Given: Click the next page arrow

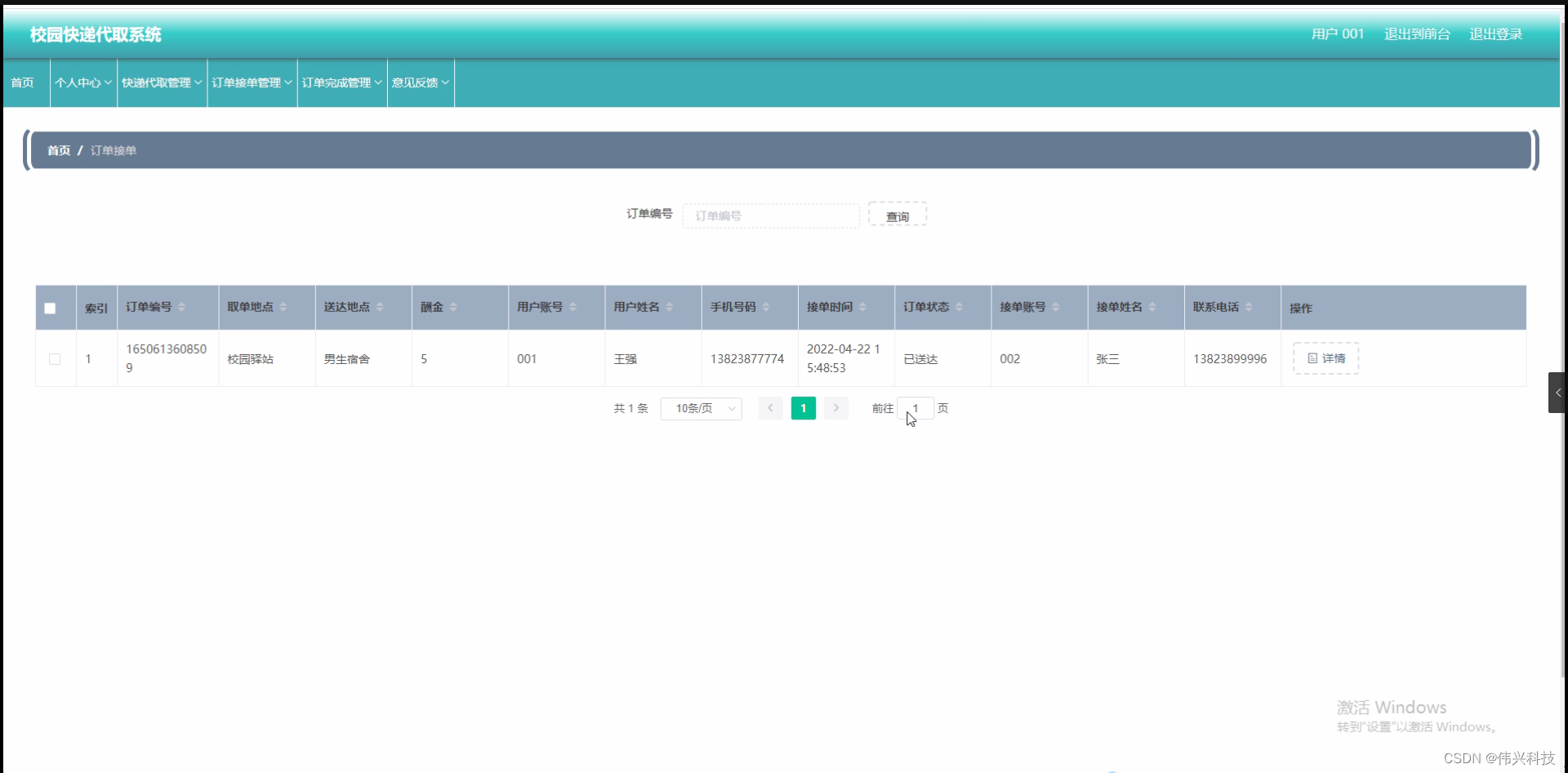Looking at the screenshot, I should [835, 408].
